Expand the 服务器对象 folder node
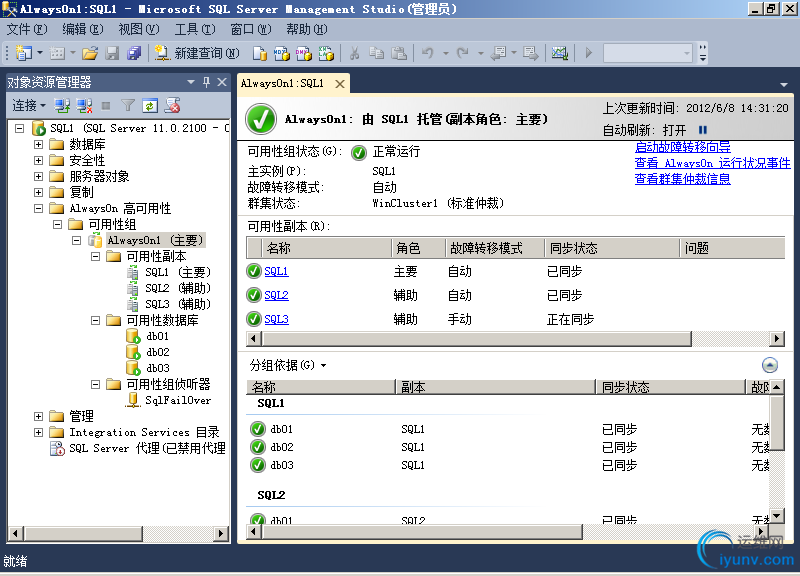Viewport: 800px width, 576px height. [x=38, y=176]
